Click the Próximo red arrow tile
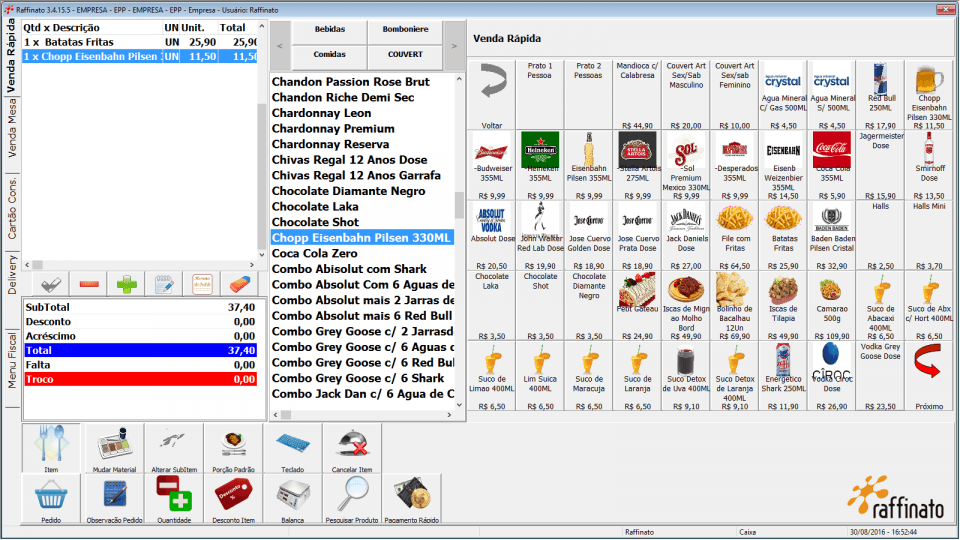This screenshot has height=540, width=960. point(929,376)
